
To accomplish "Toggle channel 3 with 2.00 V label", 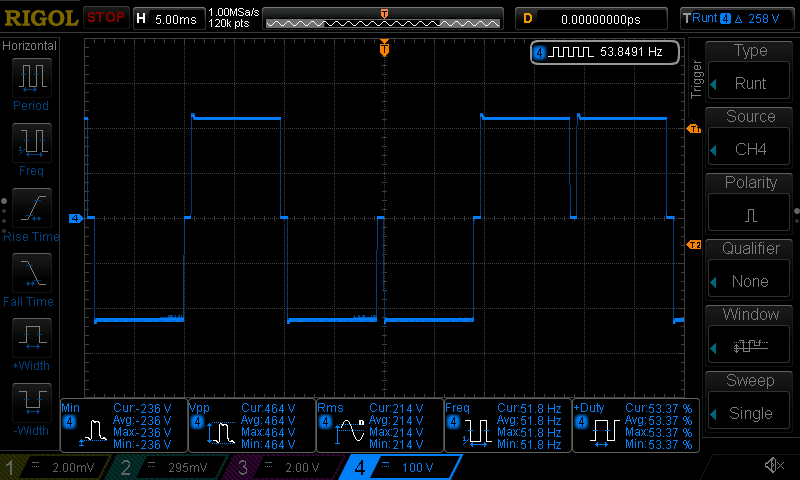I will point(283,467).
